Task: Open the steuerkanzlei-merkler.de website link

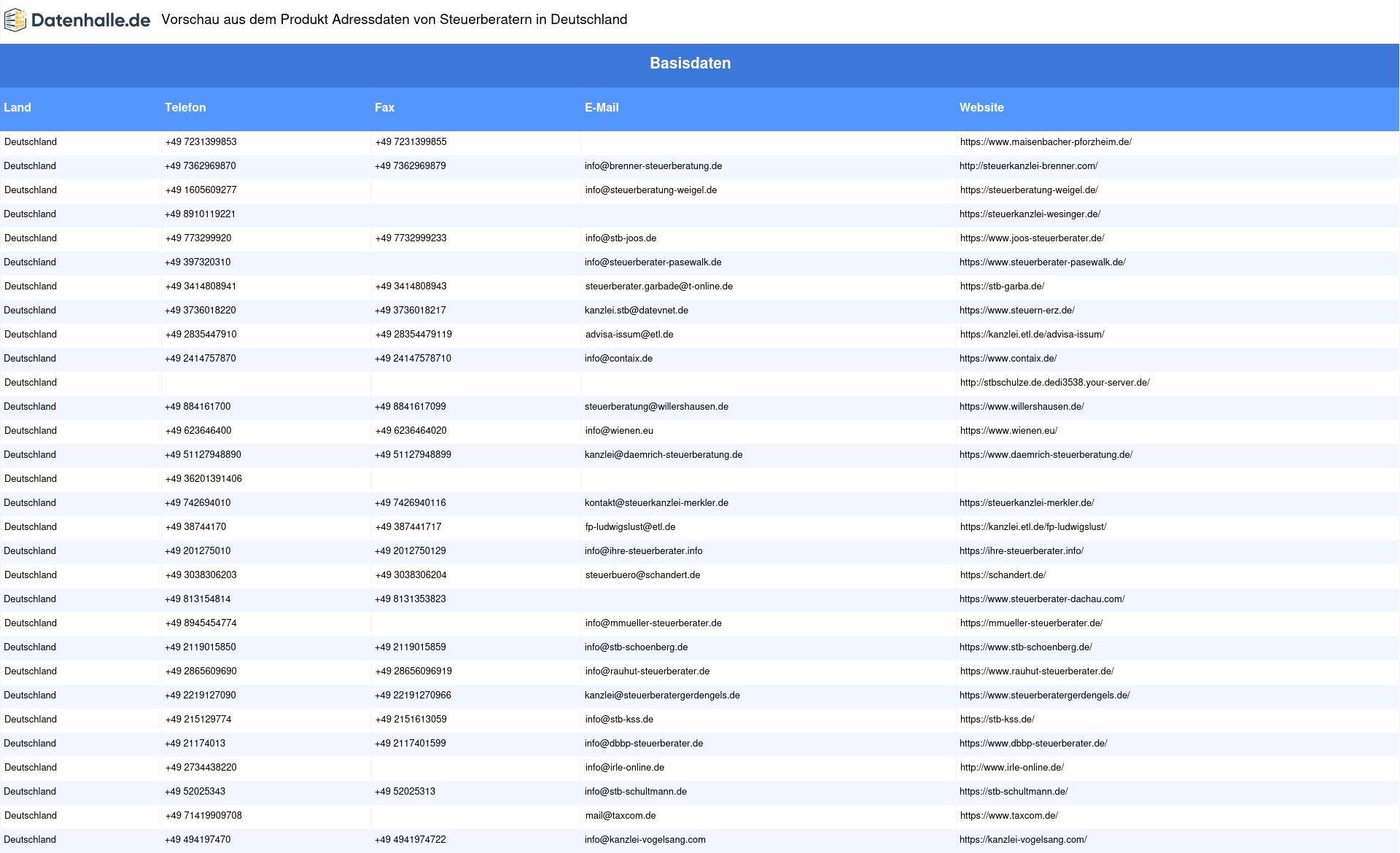Action: pos(1027,503)
